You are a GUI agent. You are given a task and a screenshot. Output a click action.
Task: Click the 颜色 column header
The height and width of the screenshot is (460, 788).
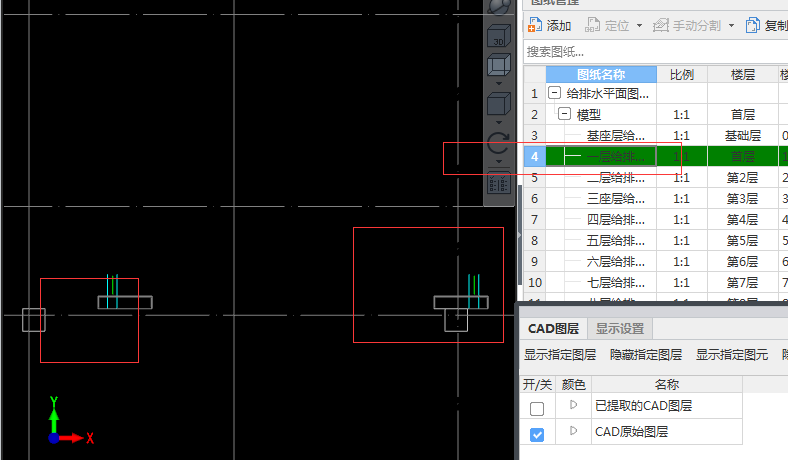click(573, 385)
